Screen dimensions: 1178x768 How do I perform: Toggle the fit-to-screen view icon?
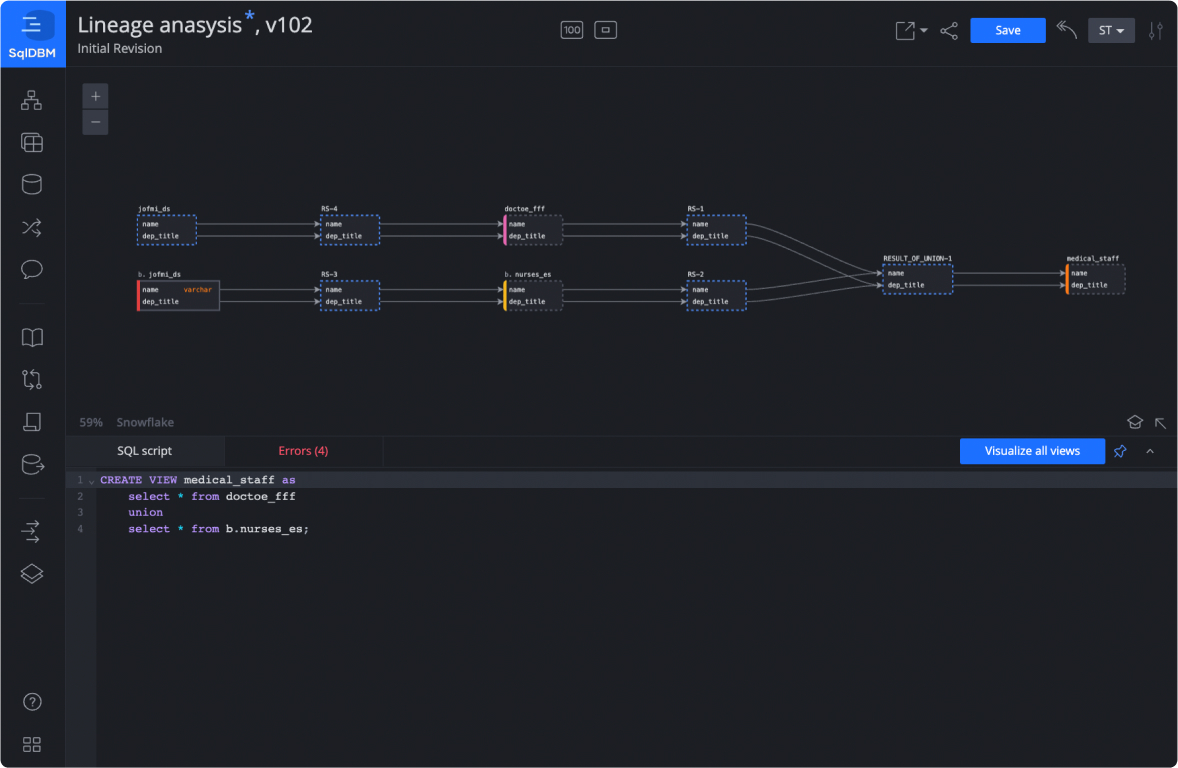605,30
